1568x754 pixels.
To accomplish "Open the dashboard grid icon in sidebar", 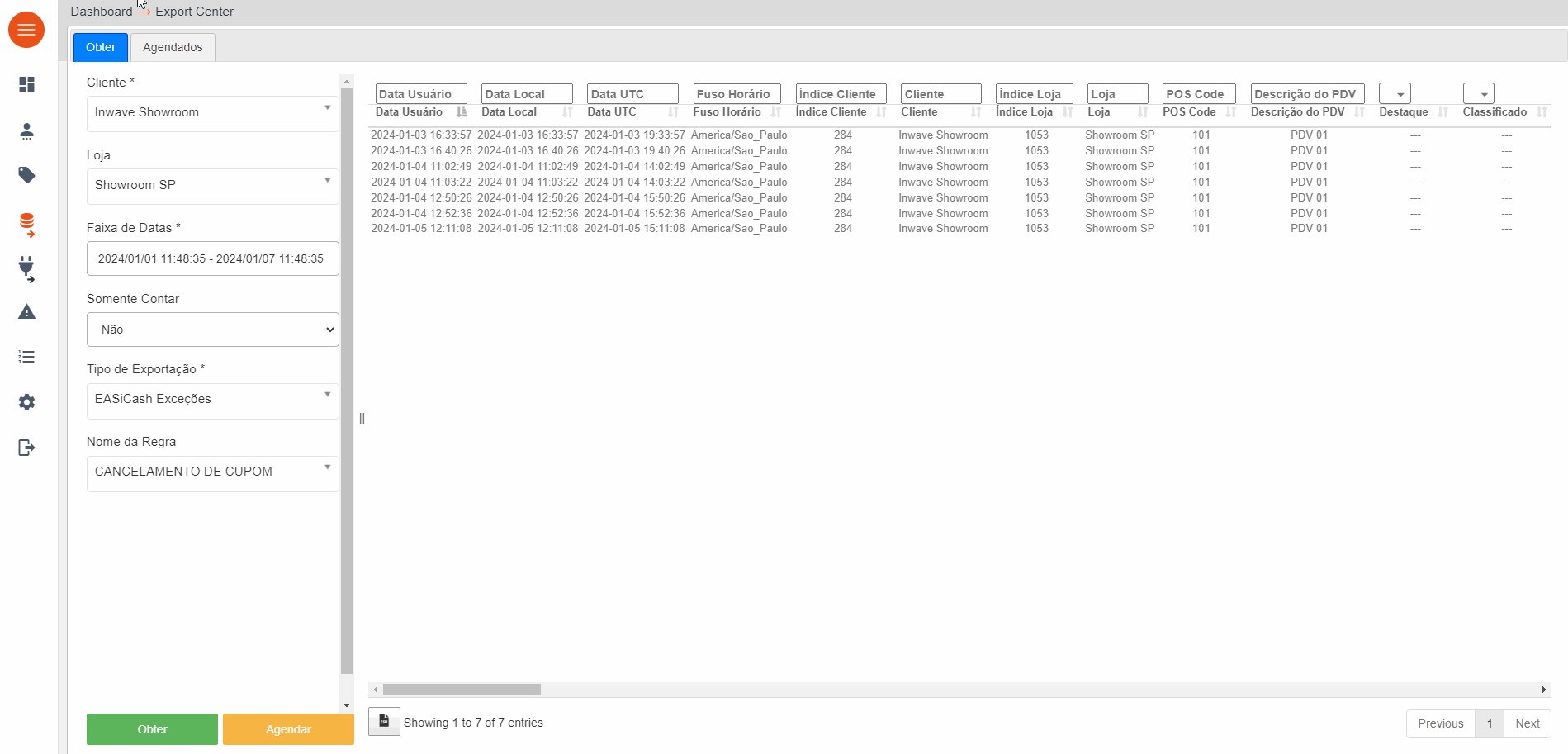I will pyautogui.click(x=26, y=84).
